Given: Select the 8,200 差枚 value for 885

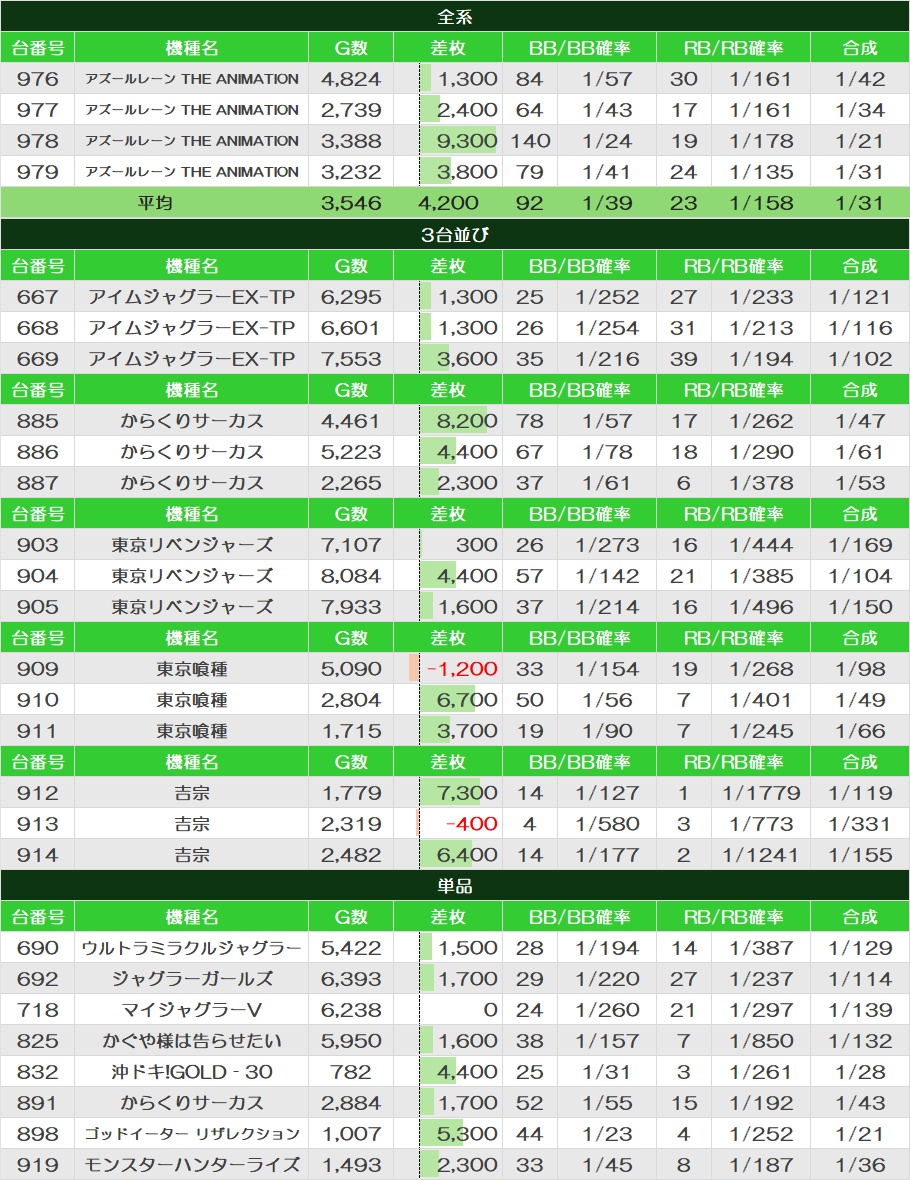Looking at the screenshot, I should 466,421.
